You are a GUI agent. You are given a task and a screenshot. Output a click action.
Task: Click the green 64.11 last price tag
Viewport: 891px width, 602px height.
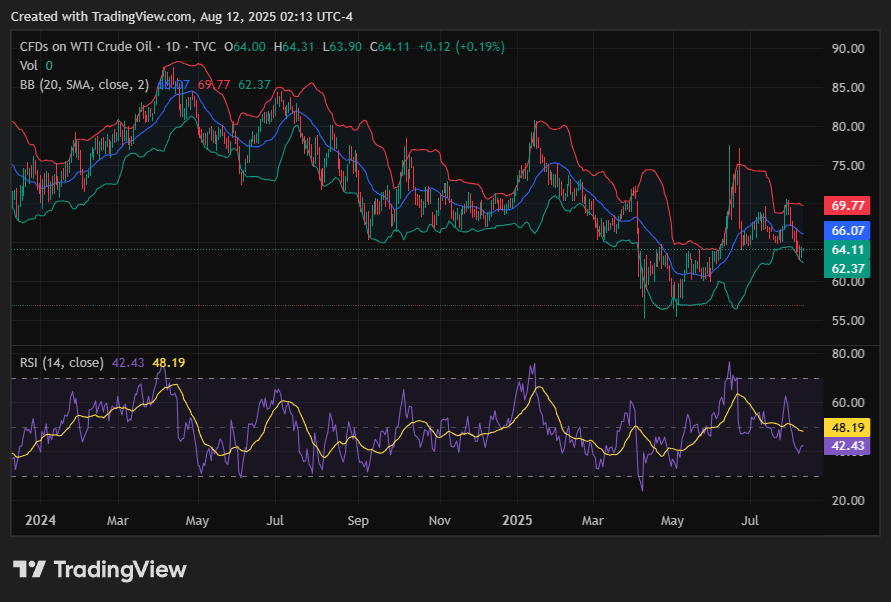[847, 250]
